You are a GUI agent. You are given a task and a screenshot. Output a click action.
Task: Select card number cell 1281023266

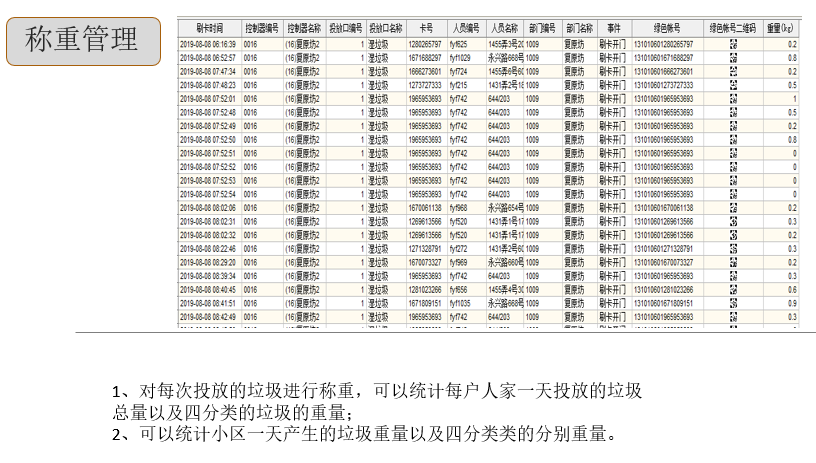(x=425, y=290)
